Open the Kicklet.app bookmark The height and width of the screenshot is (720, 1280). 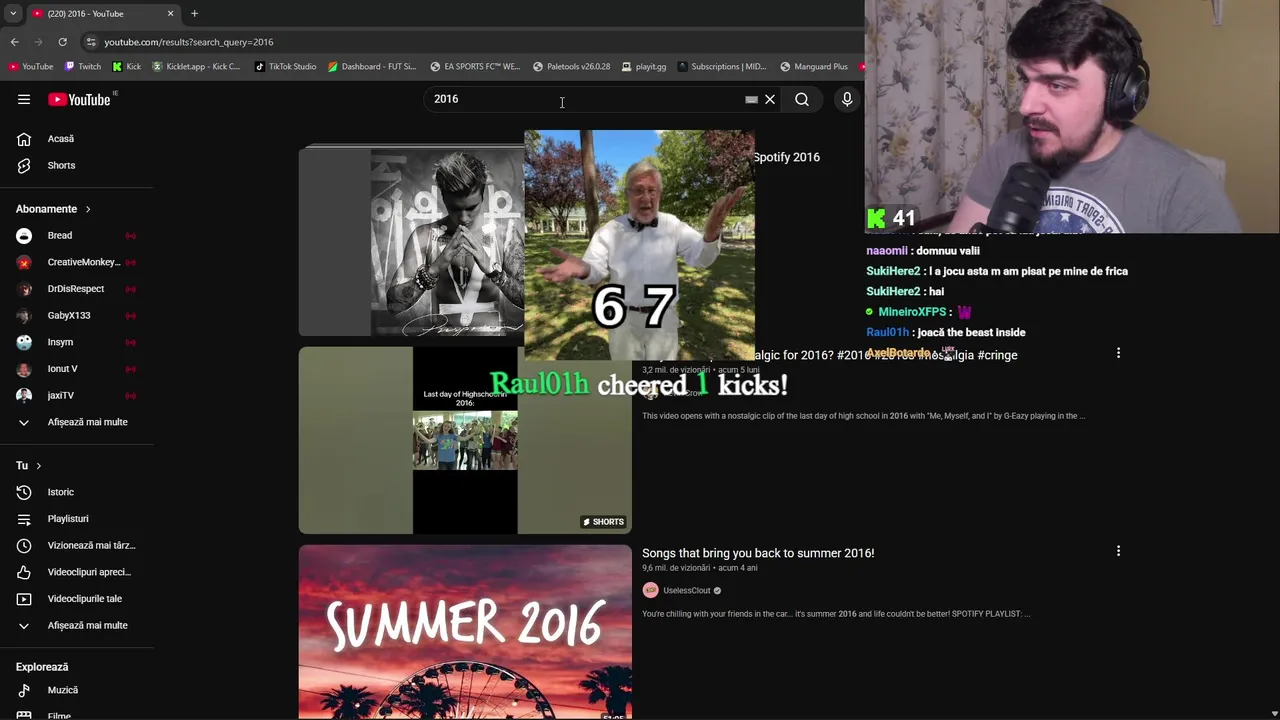click(x=197, y=66)
